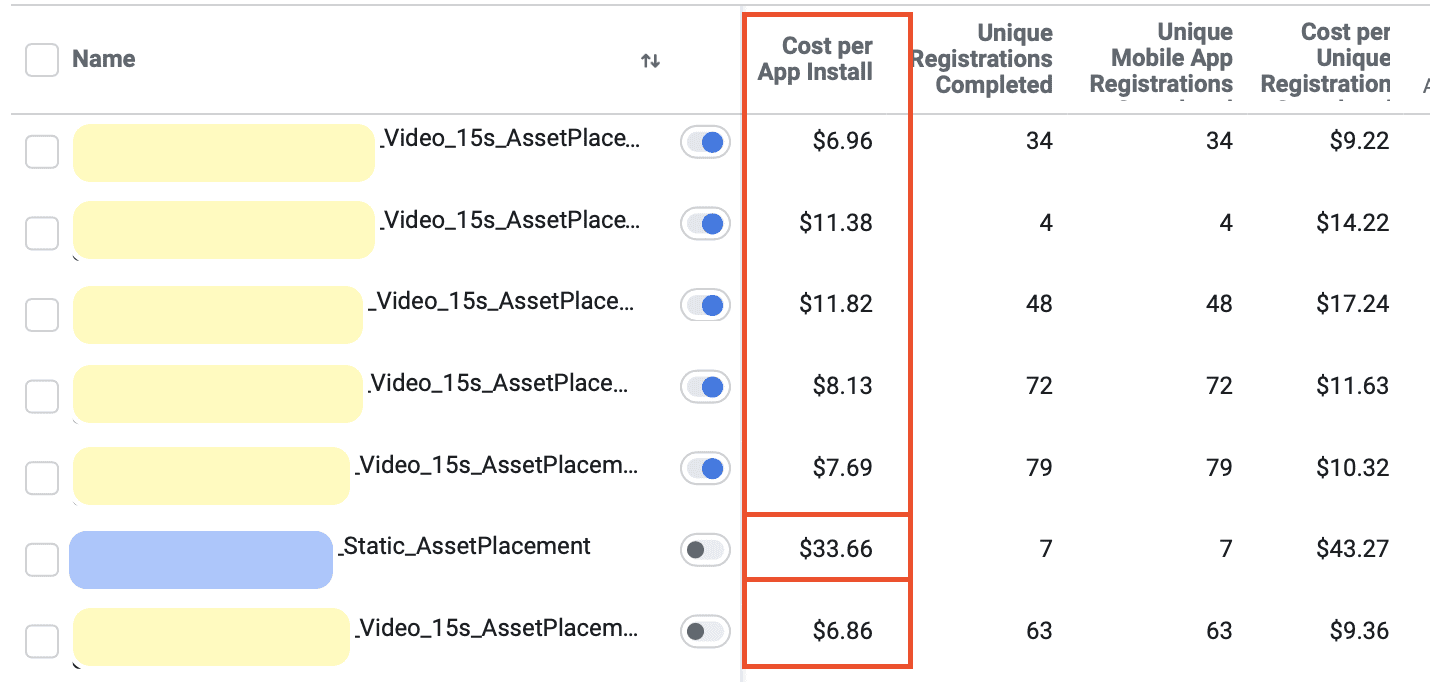Image resolution: width=1430 pixels, height=682 pixels.
Task: Click 79 under Unique Mobile App Registrations
Action: click(x=1219, y=467)
